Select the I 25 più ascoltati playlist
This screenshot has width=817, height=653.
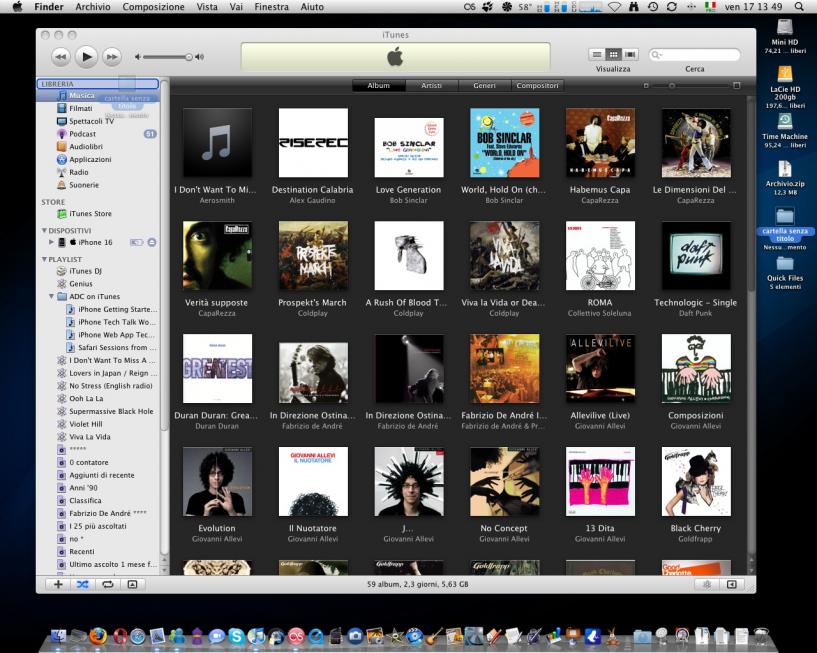(98, 526)
